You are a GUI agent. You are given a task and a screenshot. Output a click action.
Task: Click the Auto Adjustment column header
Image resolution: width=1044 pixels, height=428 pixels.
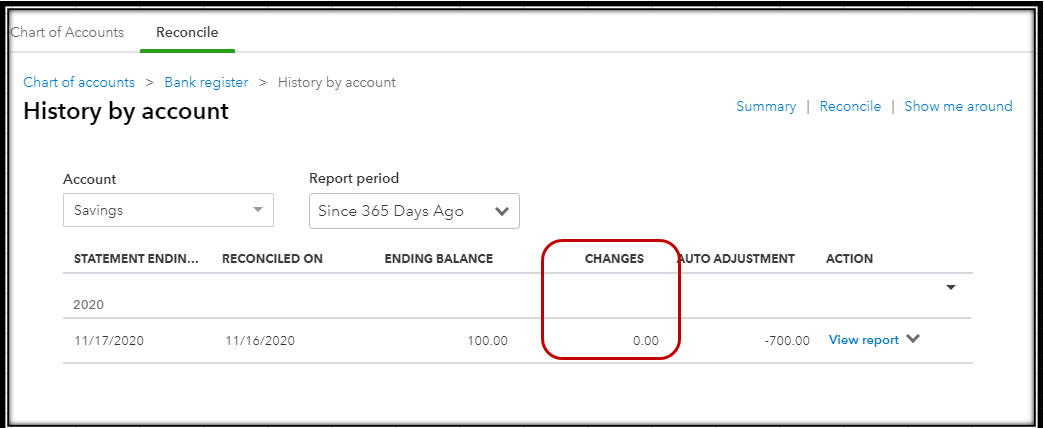736,259
